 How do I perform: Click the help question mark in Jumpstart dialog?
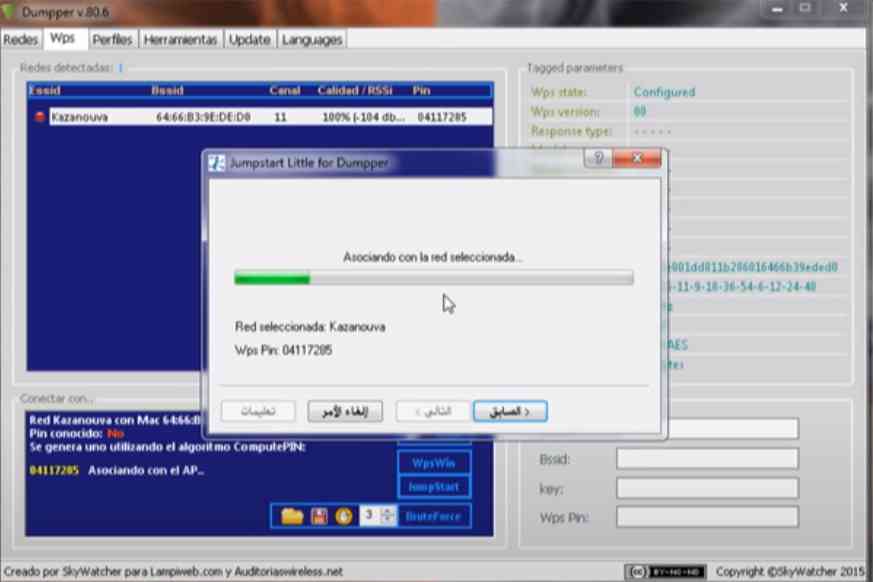[x=599, y=159]
